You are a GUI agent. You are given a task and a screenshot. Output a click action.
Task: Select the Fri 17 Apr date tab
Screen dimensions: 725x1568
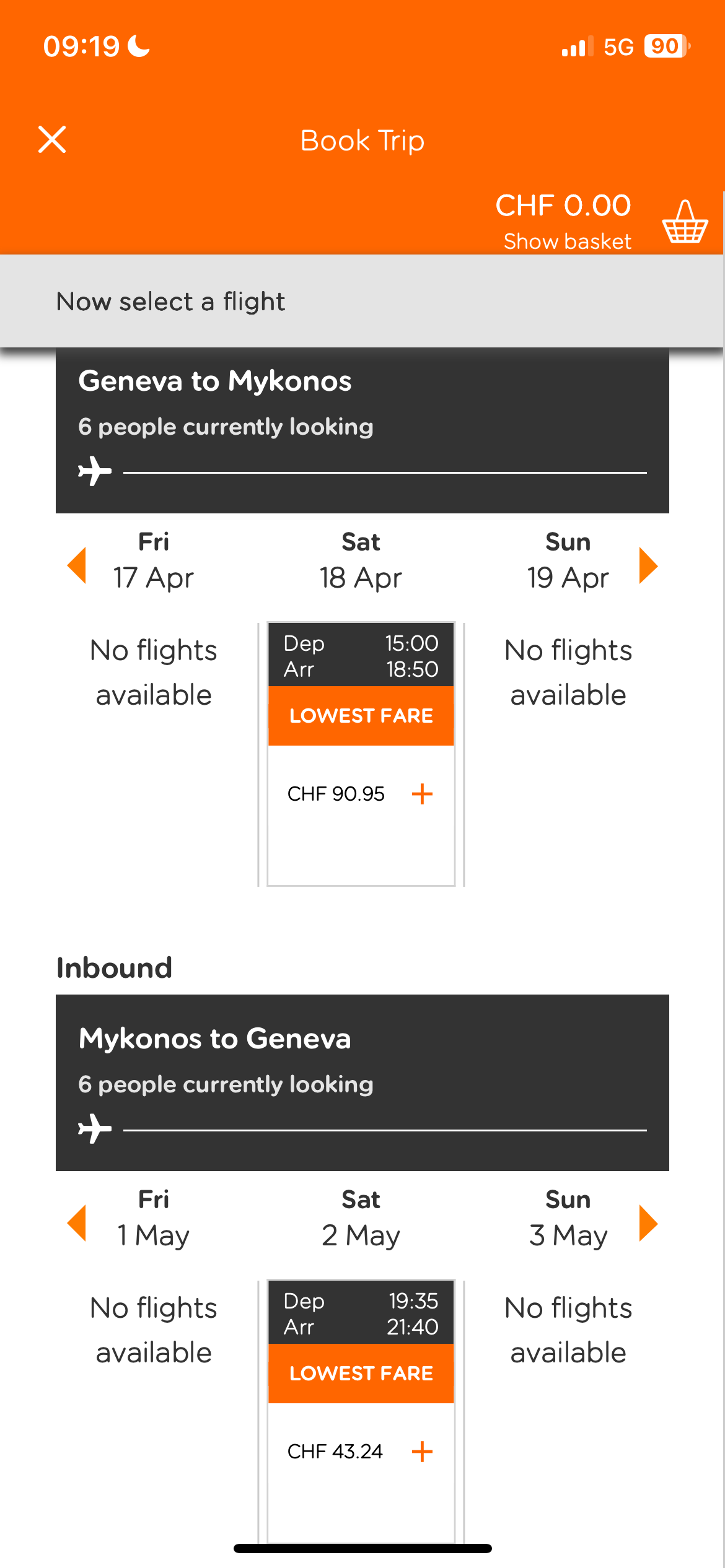154,560
